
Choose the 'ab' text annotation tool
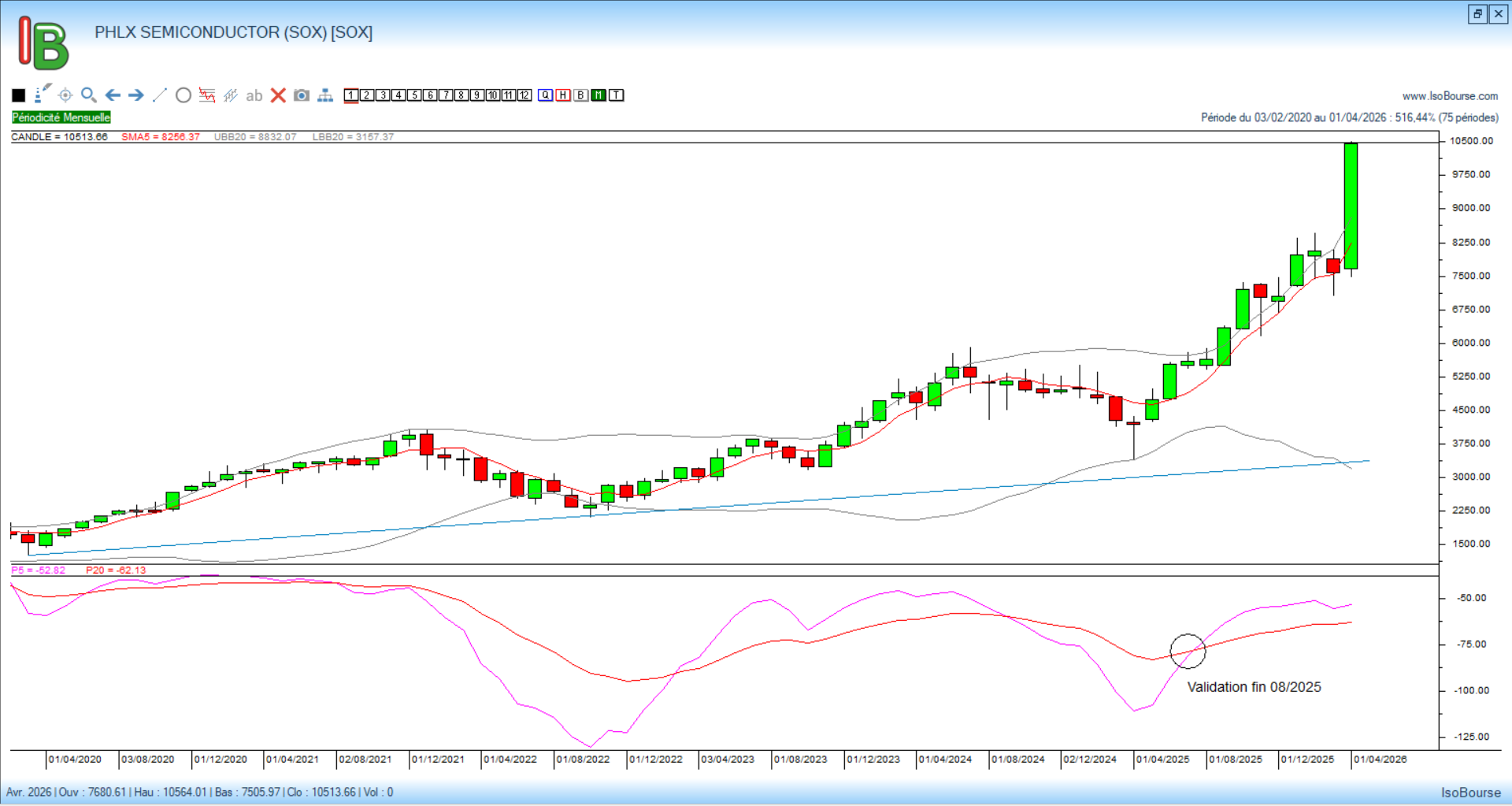[254, 95]
